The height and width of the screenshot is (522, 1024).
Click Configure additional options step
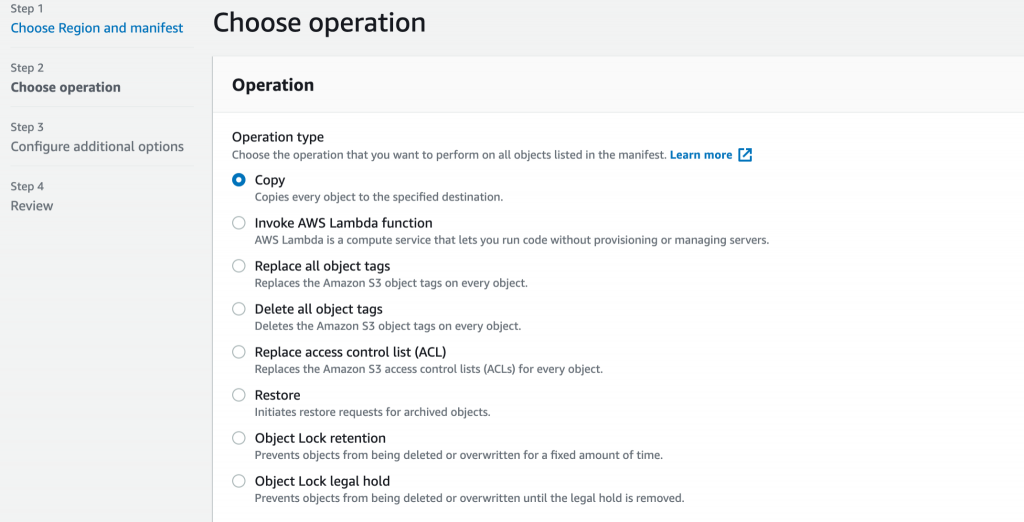pos(97,146)
